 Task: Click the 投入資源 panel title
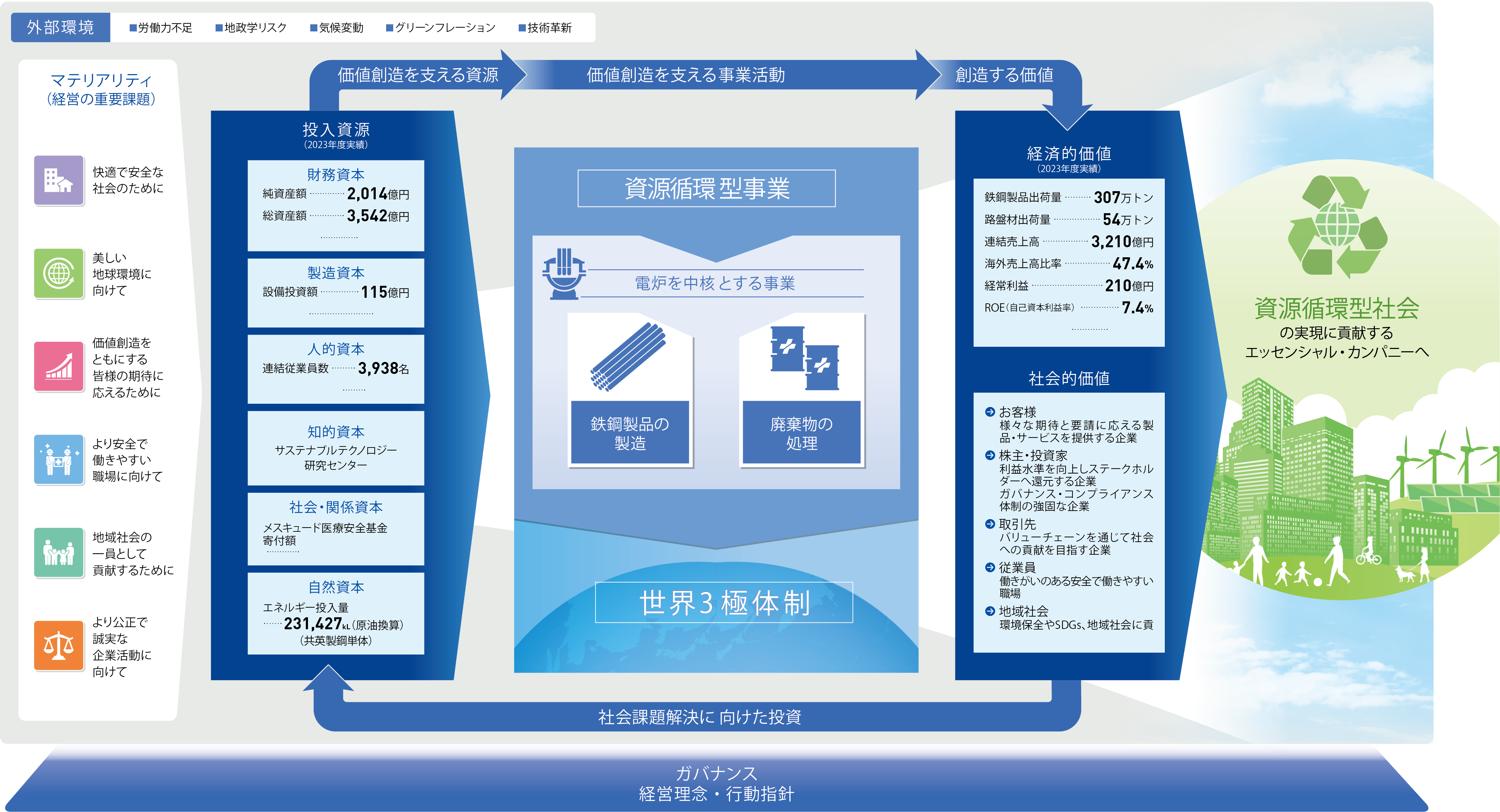coord(336,129)
